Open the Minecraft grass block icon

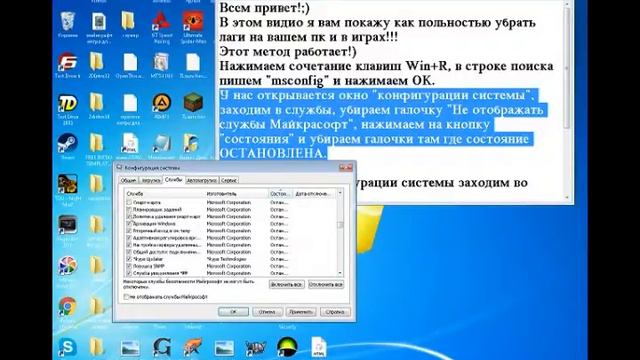(x=193, y=102)
